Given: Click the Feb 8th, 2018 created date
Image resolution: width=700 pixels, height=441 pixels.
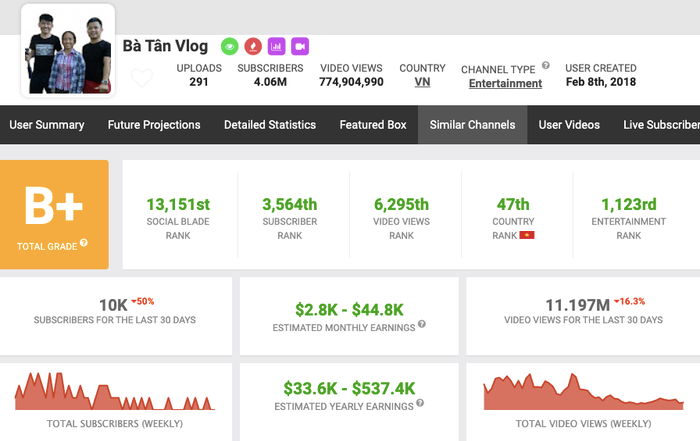Looking at the screenshot, I should coord(601,82).
